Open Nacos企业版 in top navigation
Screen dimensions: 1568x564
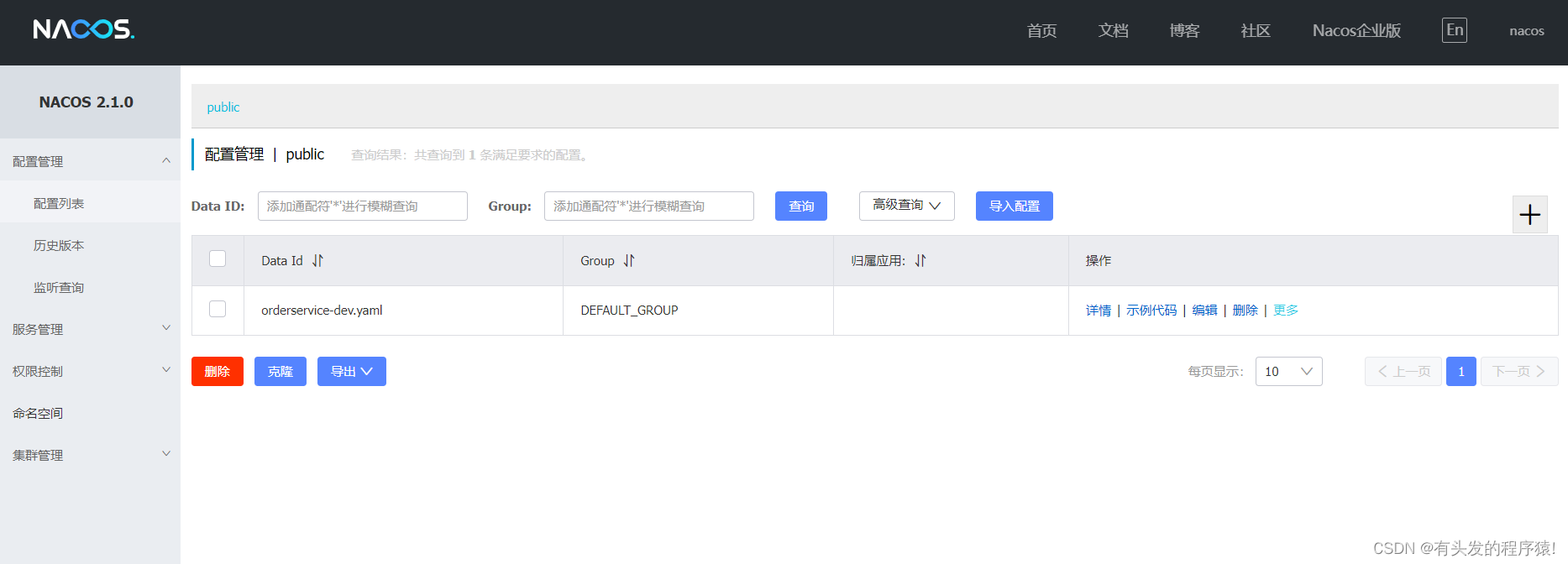[x=1356, y=31]
